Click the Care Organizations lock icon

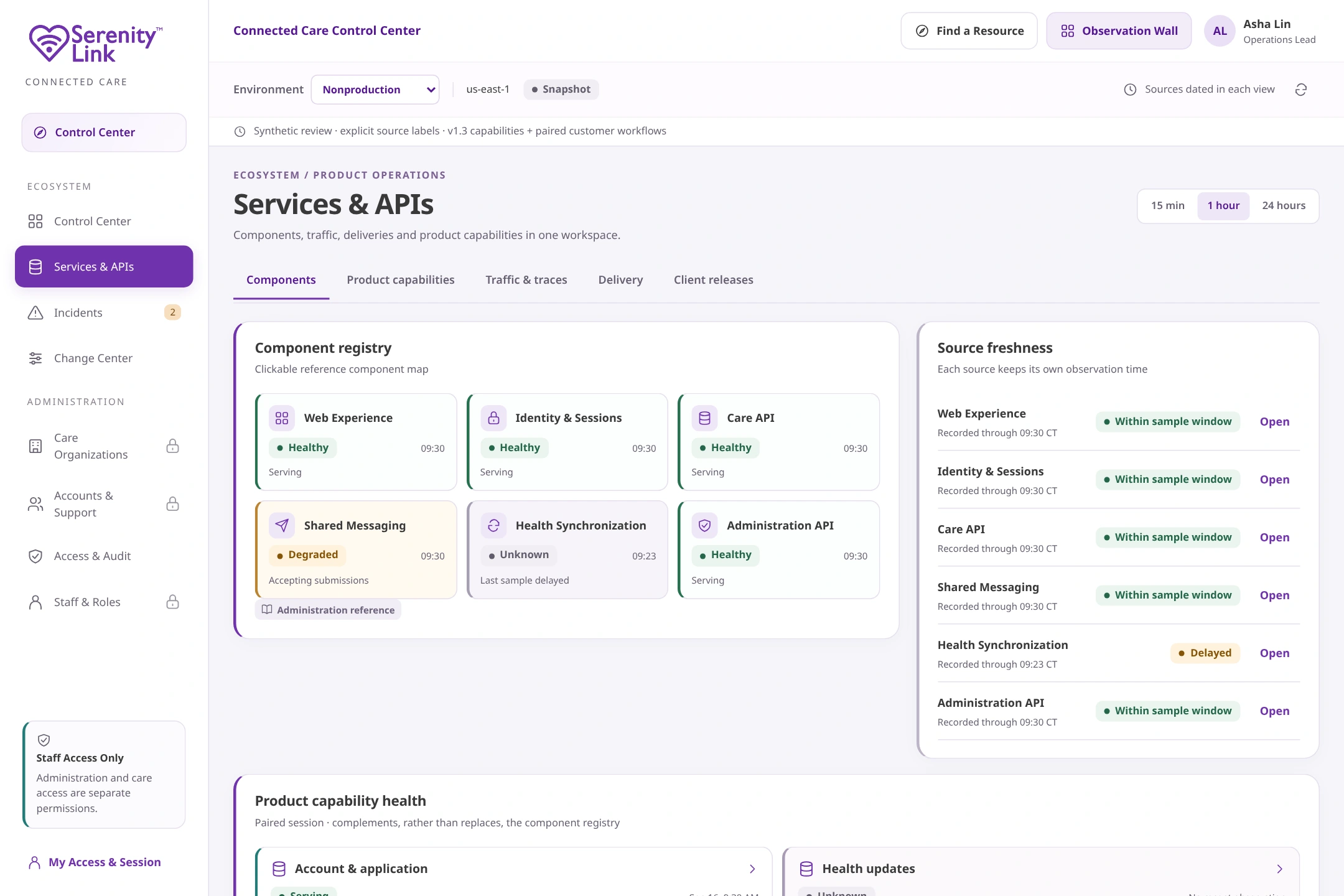pos(173,446)
